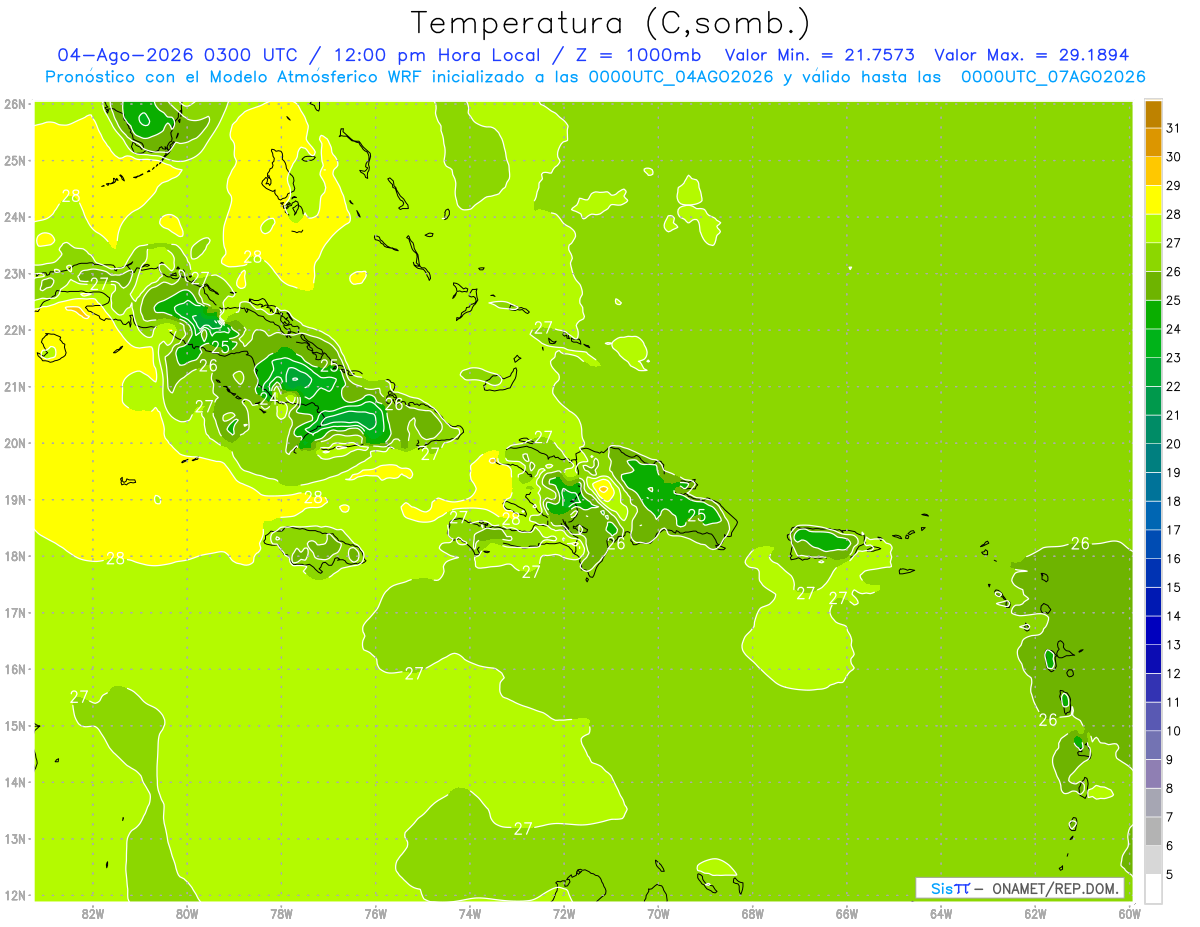Viewport: 1200px width, 927px height.
Task: Click the 'ONAMET/REP.DOM.' credit label
Action: click(x=1055, y=888)
